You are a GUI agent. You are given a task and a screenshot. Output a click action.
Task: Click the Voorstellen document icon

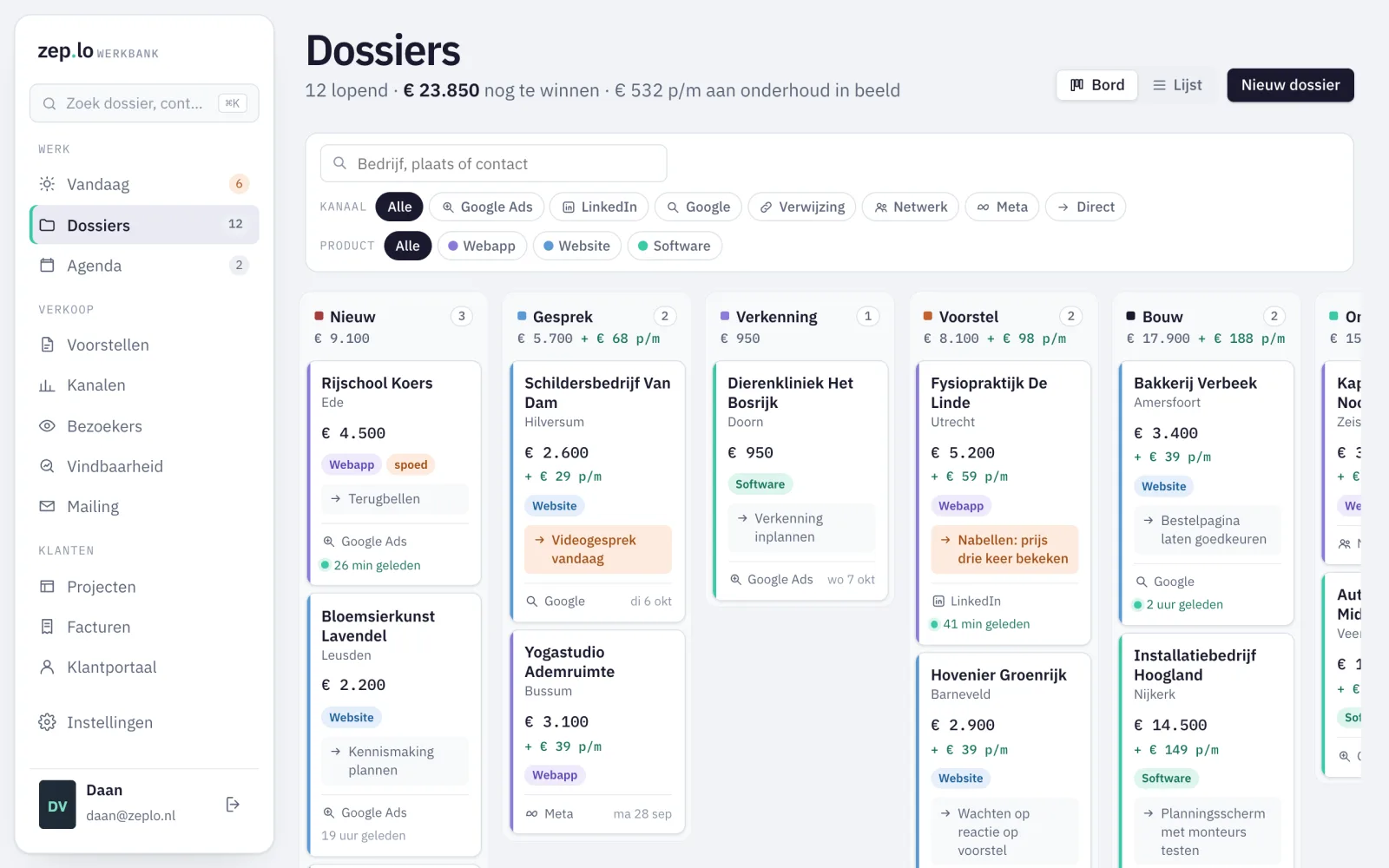point(48,345)
